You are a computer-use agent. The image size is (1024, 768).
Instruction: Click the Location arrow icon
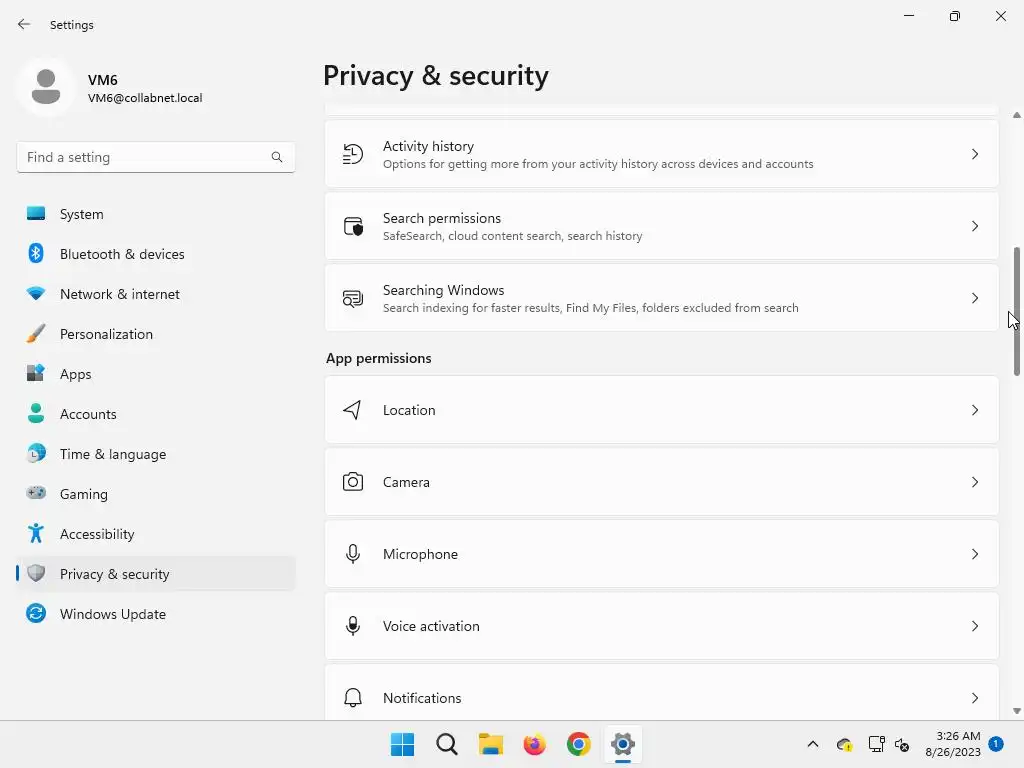click(x=352, y=410)
